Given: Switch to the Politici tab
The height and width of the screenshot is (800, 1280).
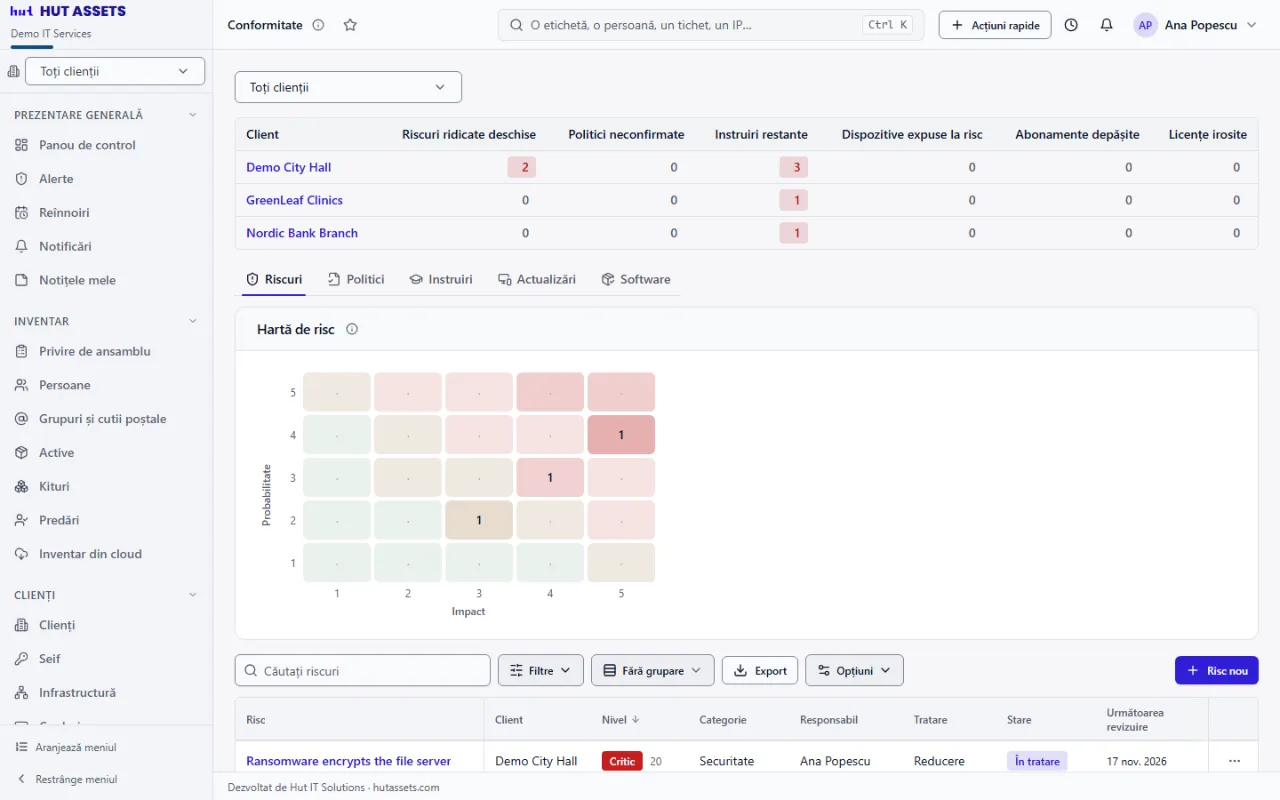Looking at the screenshot, I should [356, 279].
